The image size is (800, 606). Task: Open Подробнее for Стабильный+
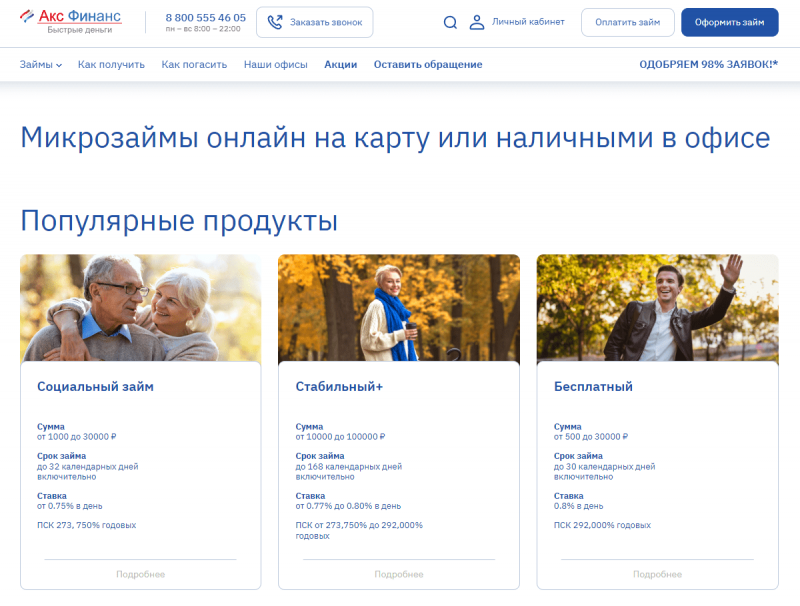[x=398, y=573]
